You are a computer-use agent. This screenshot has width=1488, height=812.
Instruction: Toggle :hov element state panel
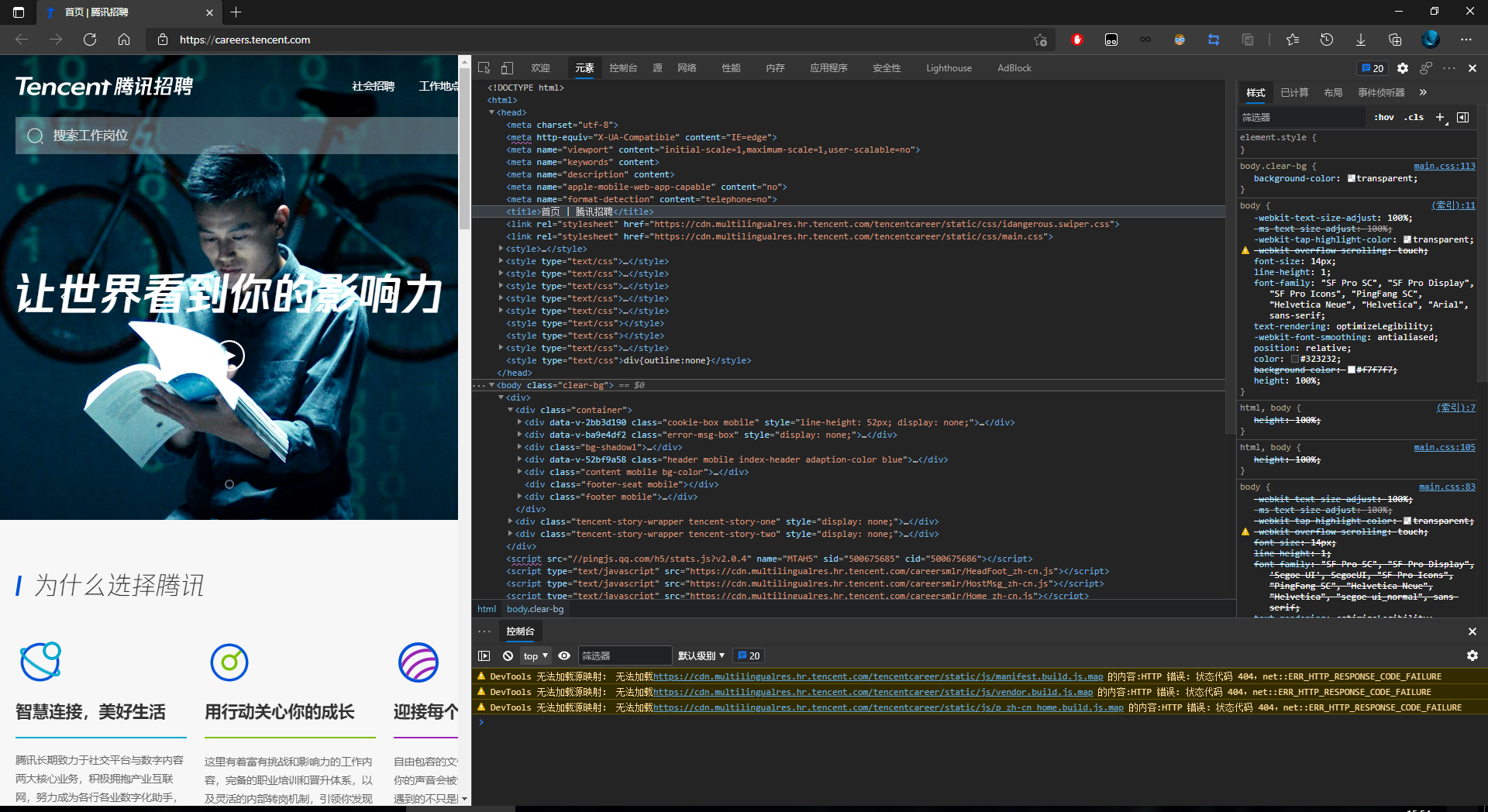tap(1384, 117)
